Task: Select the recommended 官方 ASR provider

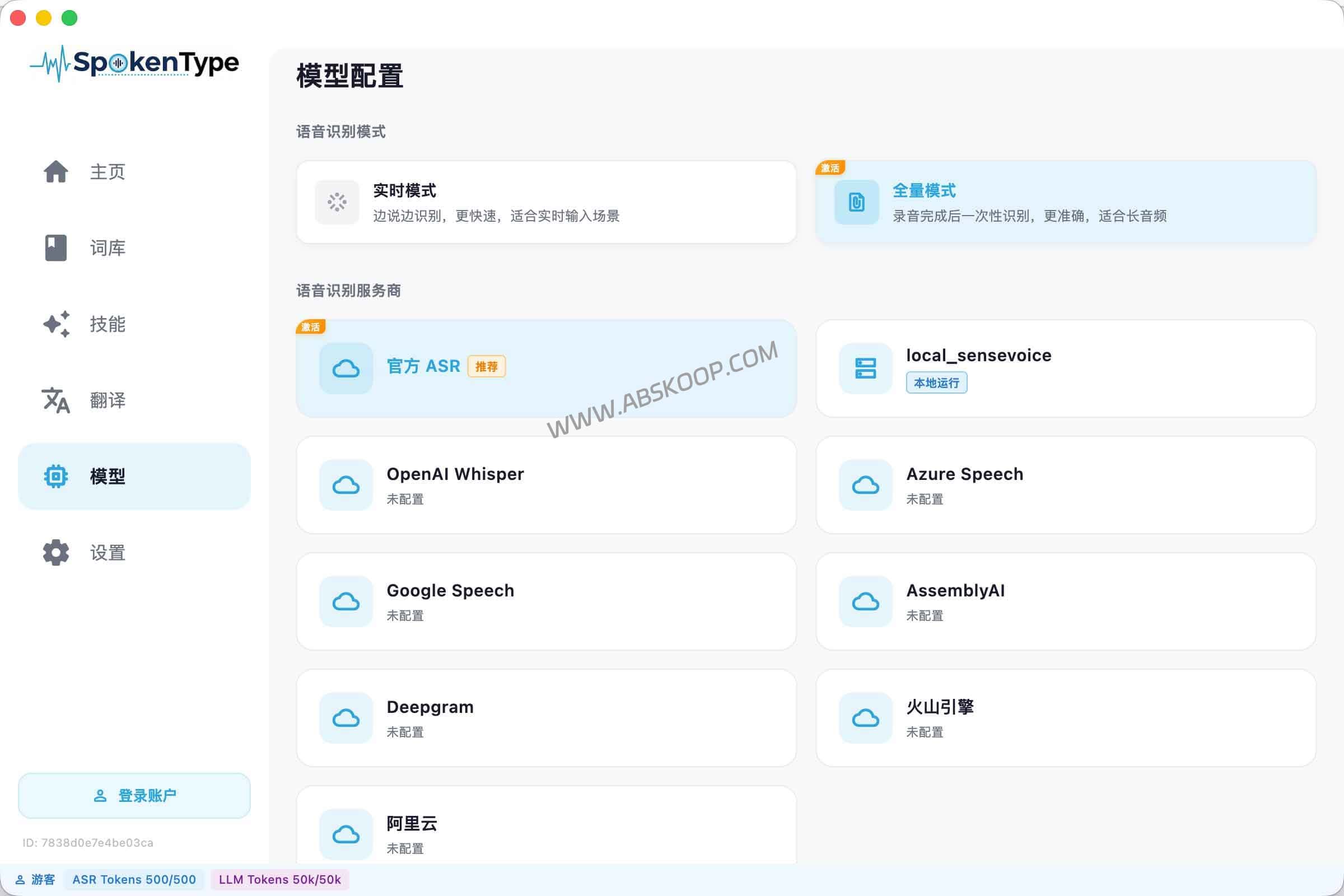Action: pyautogui.click(x=545, y=368)
